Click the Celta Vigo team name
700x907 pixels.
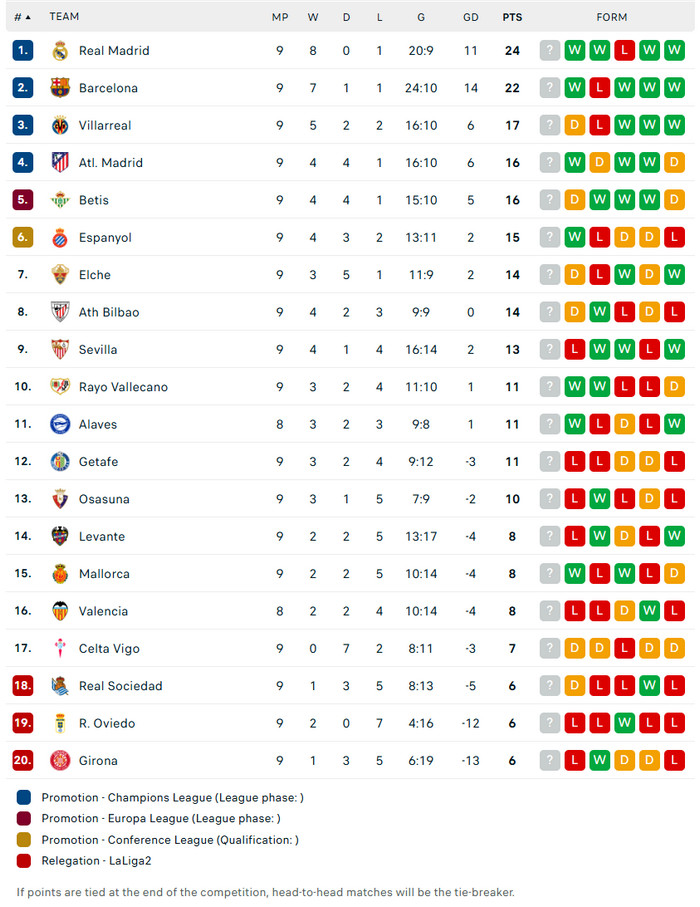point(109,649)
